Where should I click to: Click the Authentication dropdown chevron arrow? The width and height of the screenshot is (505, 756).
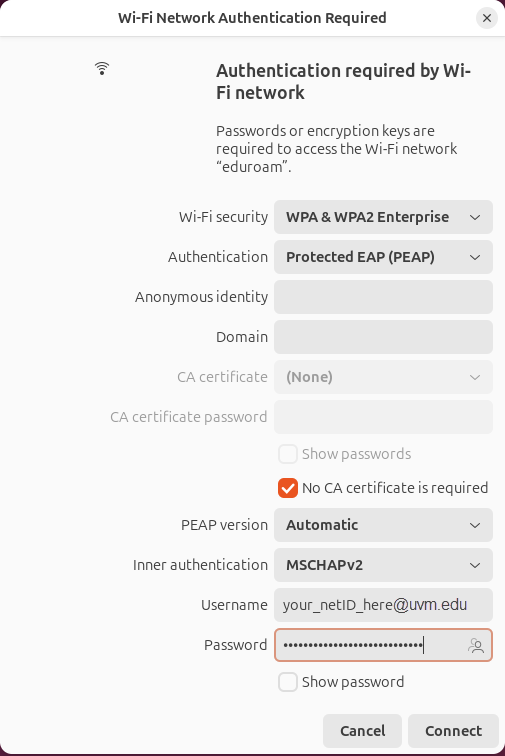475,257
